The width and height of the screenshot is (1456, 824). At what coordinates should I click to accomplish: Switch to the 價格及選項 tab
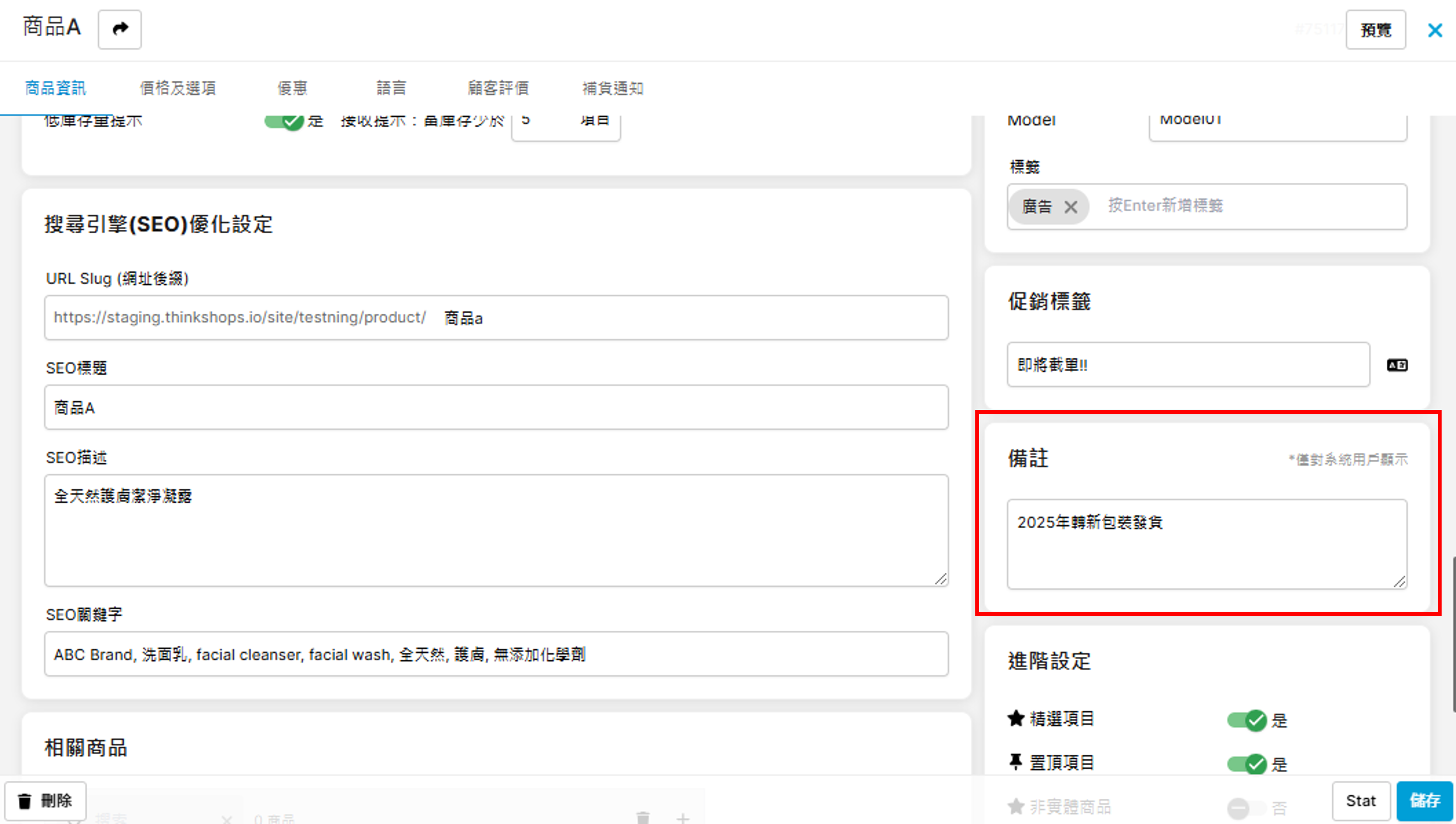pos(178,88)
